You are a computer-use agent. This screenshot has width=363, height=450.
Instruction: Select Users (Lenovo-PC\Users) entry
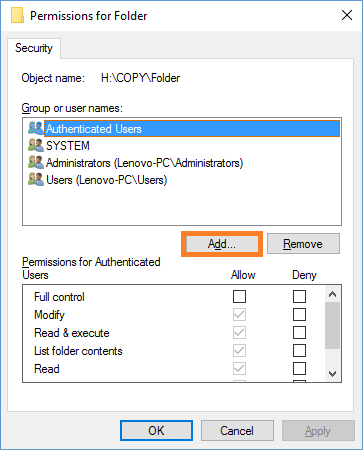[x=106, y=180]
